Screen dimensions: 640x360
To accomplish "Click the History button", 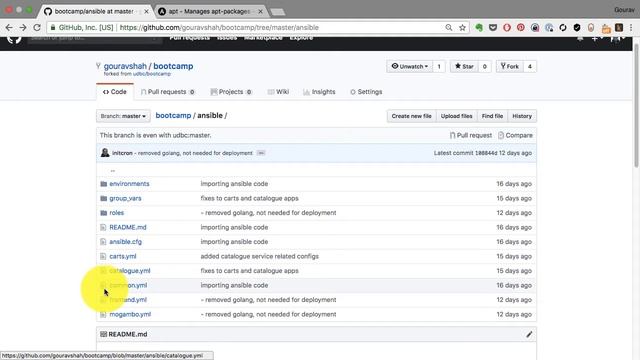I will pos(522,116).
